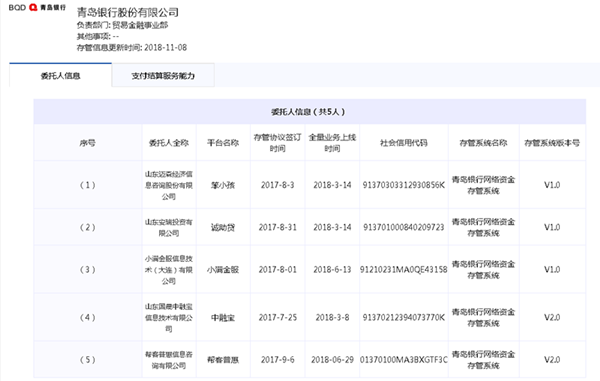Screen dimensions: 600x381
Task: Click the 委托人信息（共5人）table heading
Action: [308, 112]
